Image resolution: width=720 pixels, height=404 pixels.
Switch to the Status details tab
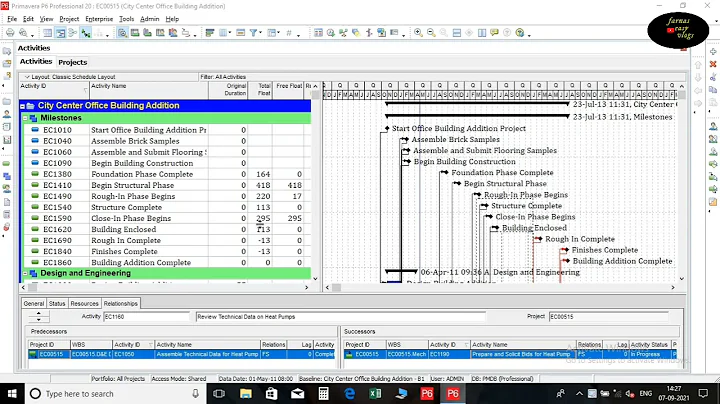[x=57, y=303]
